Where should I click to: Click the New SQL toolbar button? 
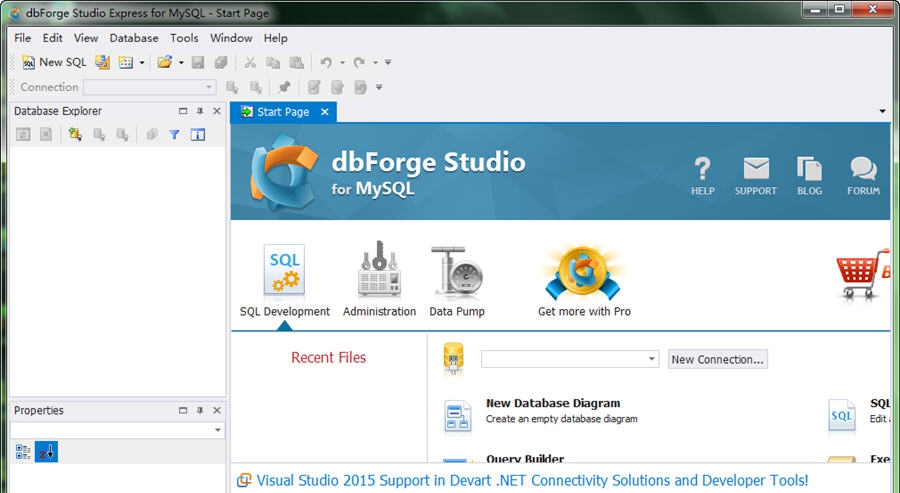click(53, 62)
